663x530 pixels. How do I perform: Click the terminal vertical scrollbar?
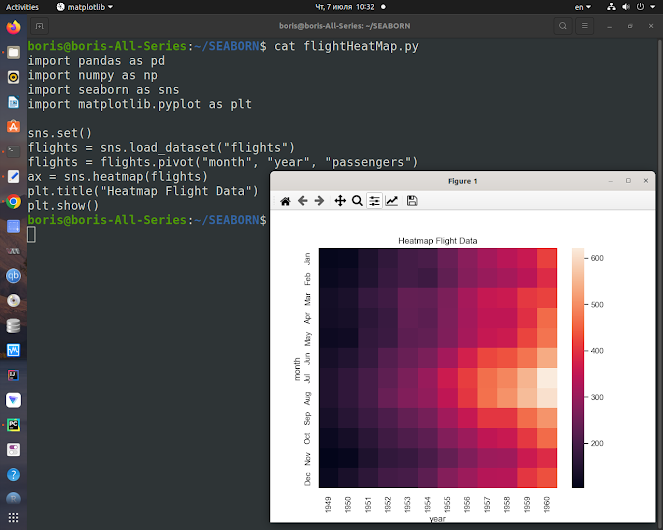pos(660,283)
